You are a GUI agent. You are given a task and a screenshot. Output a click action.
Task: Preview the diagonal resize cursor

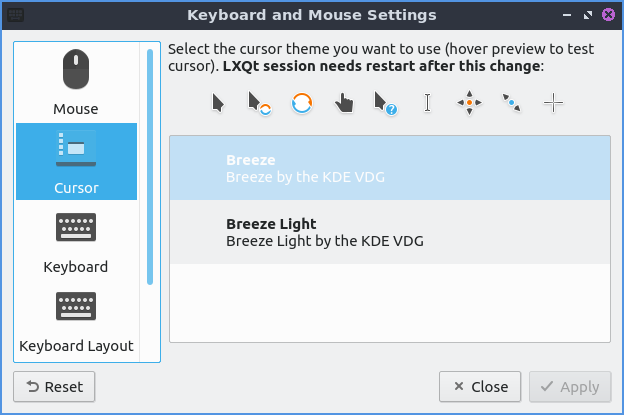(x=511, y=103)
